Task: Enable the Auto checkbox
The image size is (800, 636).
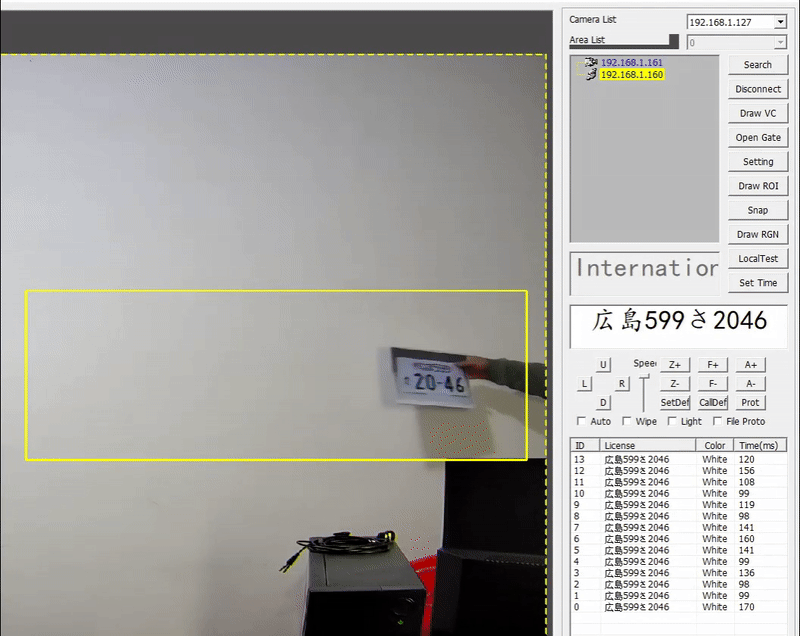Action: point(583,421)
